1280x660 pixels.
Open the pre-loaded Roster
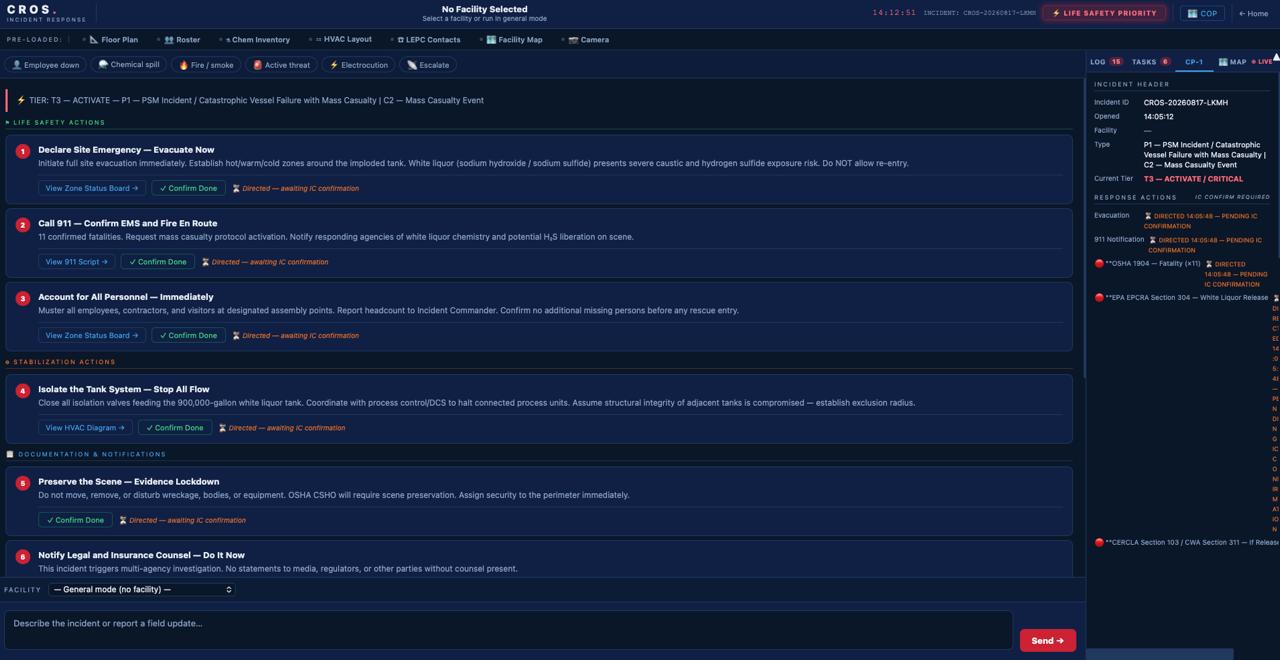point(182,40)
